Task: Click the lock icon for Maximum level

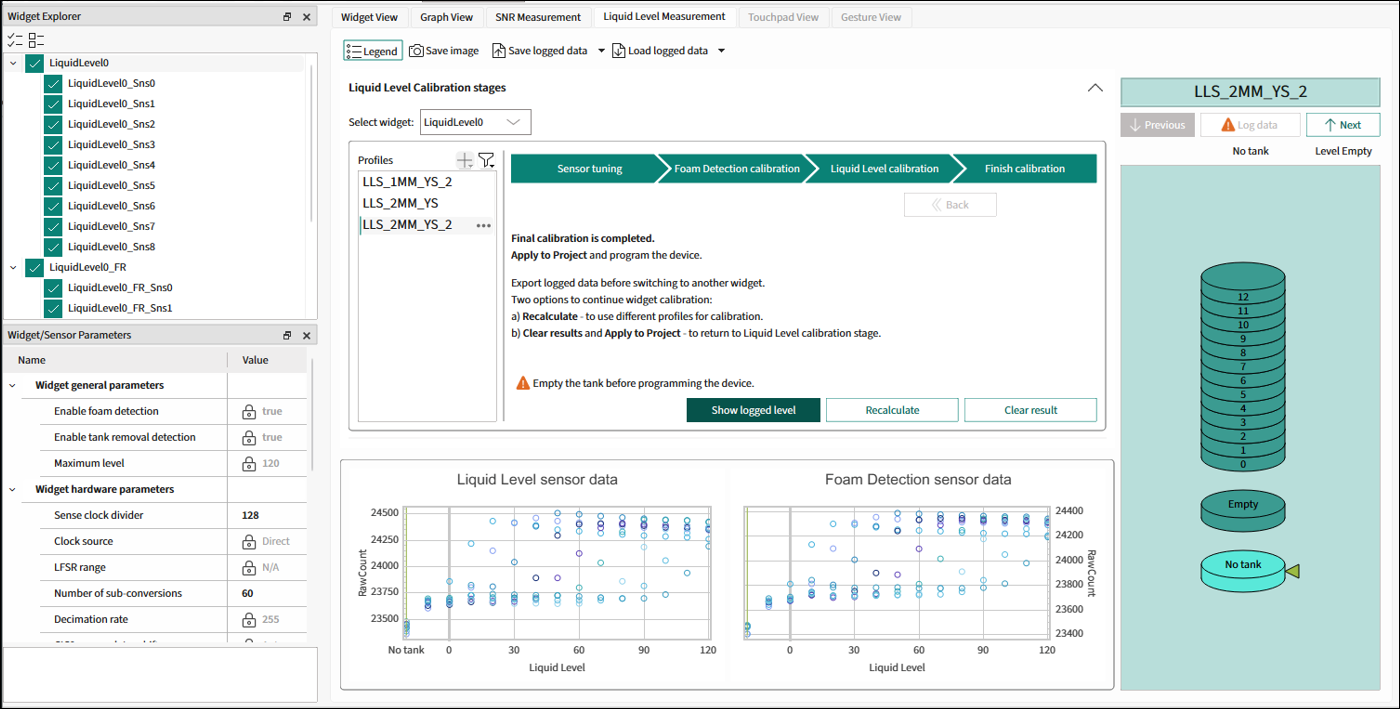Action: coord(249,463)
